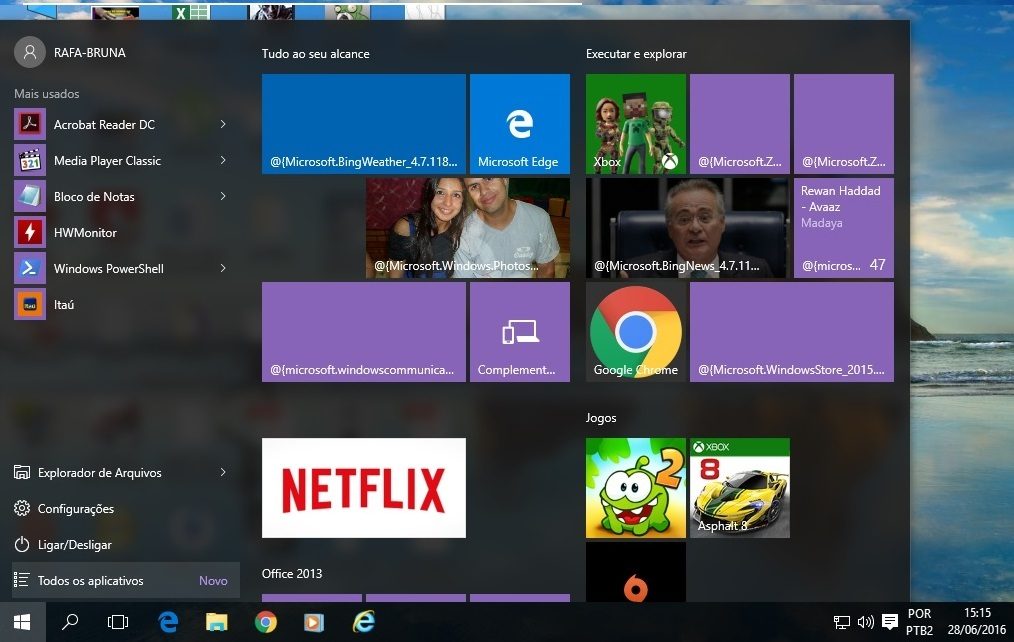Open the Microsoft Edge tile
The height and width of the screenshot is (642, 1014).
coord(520,124)
